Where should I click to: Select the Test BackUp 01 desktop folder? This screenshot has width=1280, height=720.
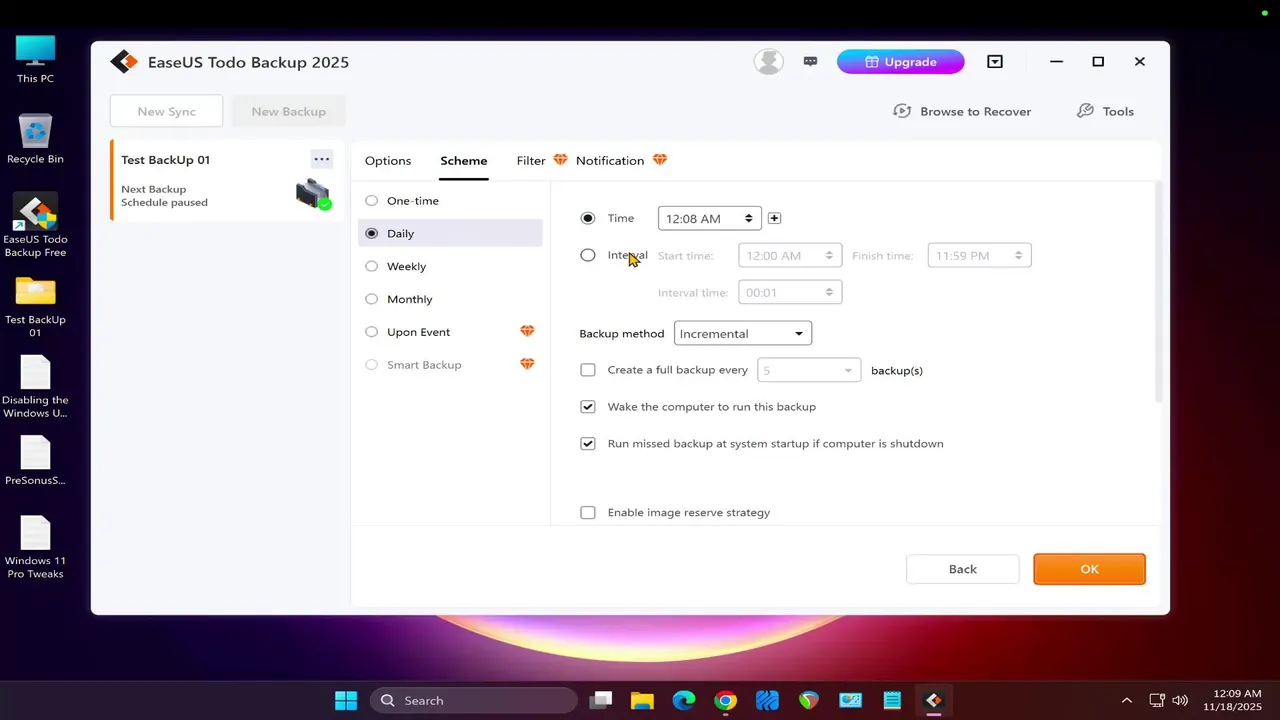35,307
